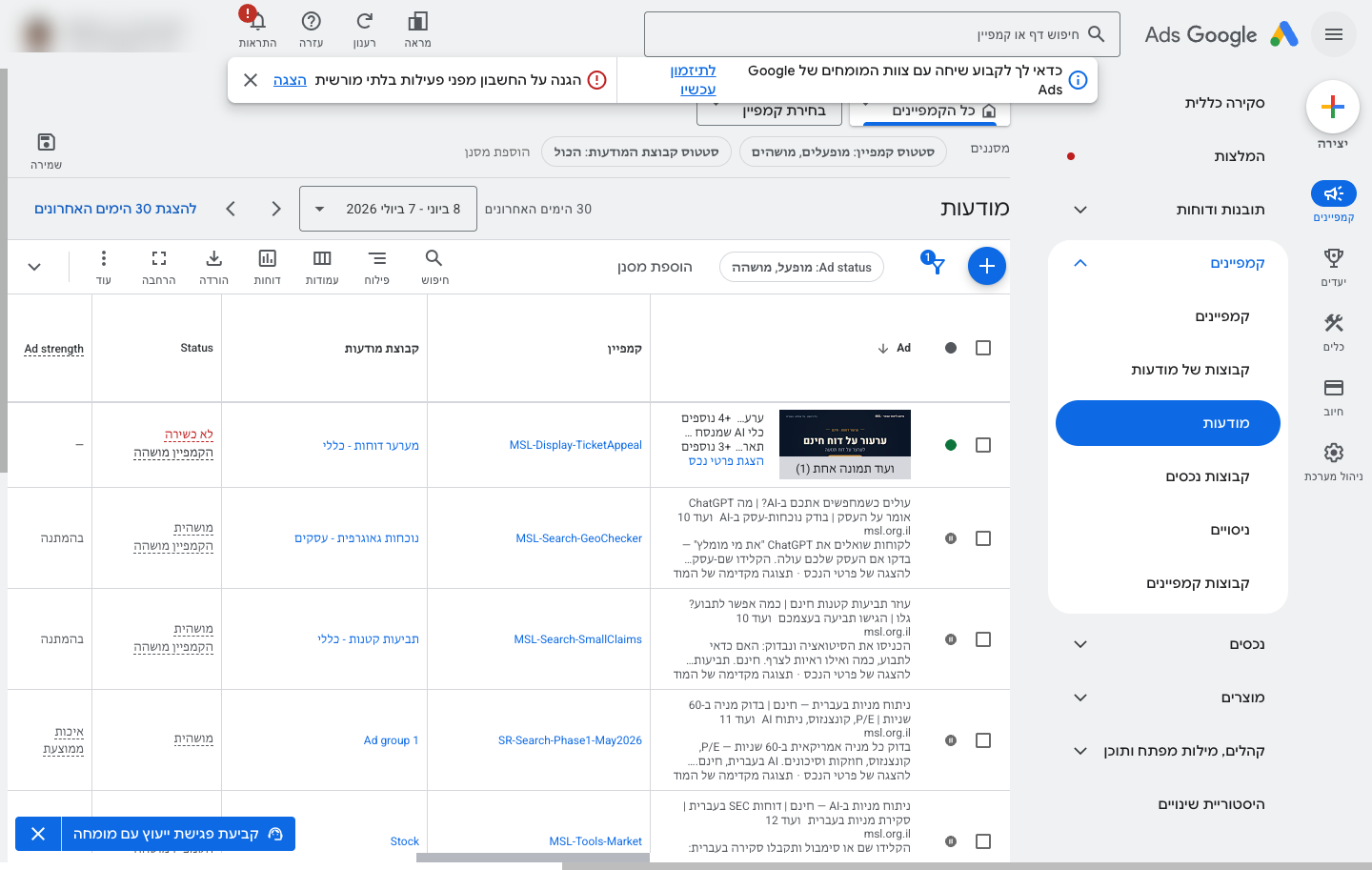Viewport: 1372px width, 870px height.
Task: Close the expert consultation banner
Action: [38, 834]
